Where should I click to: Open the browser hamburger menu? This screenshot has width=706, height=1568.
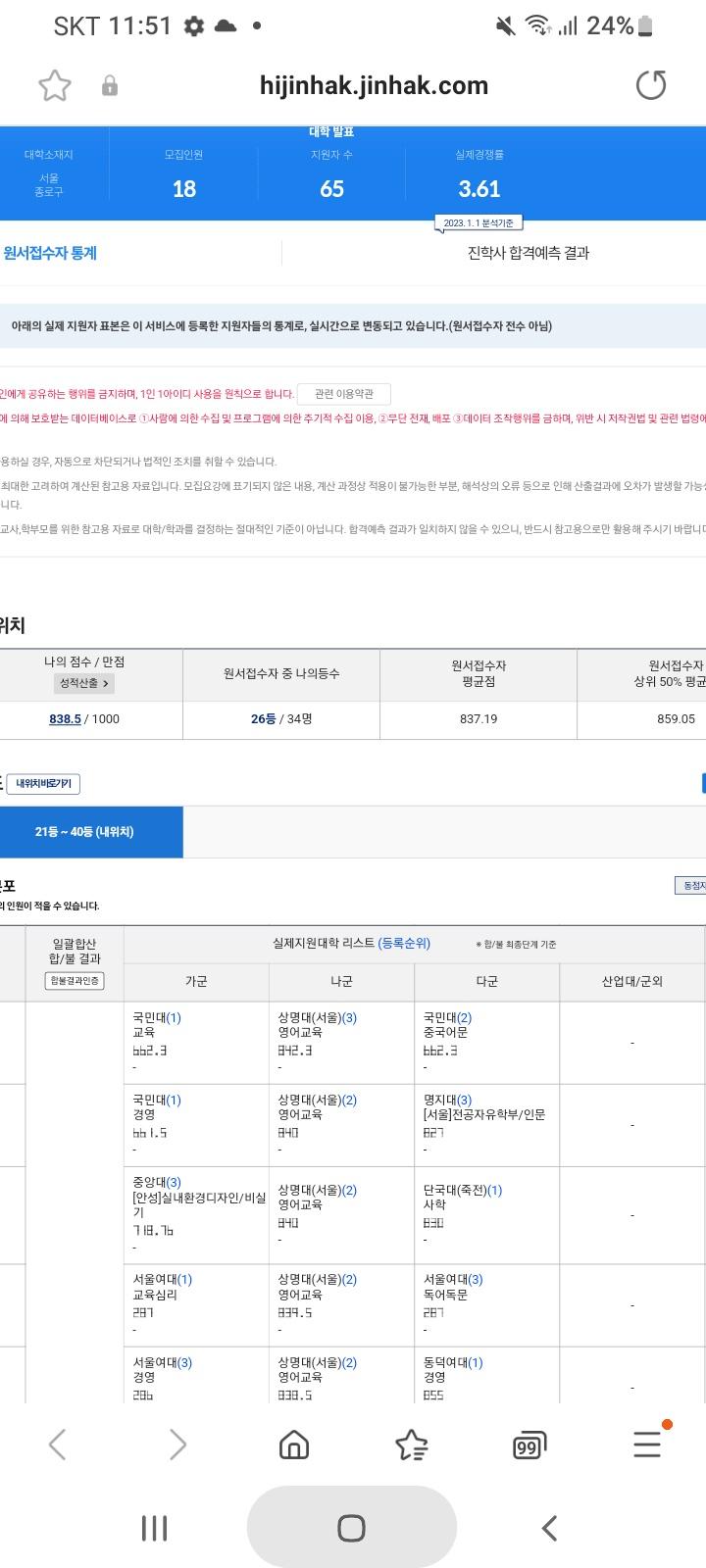point(647,1444)
